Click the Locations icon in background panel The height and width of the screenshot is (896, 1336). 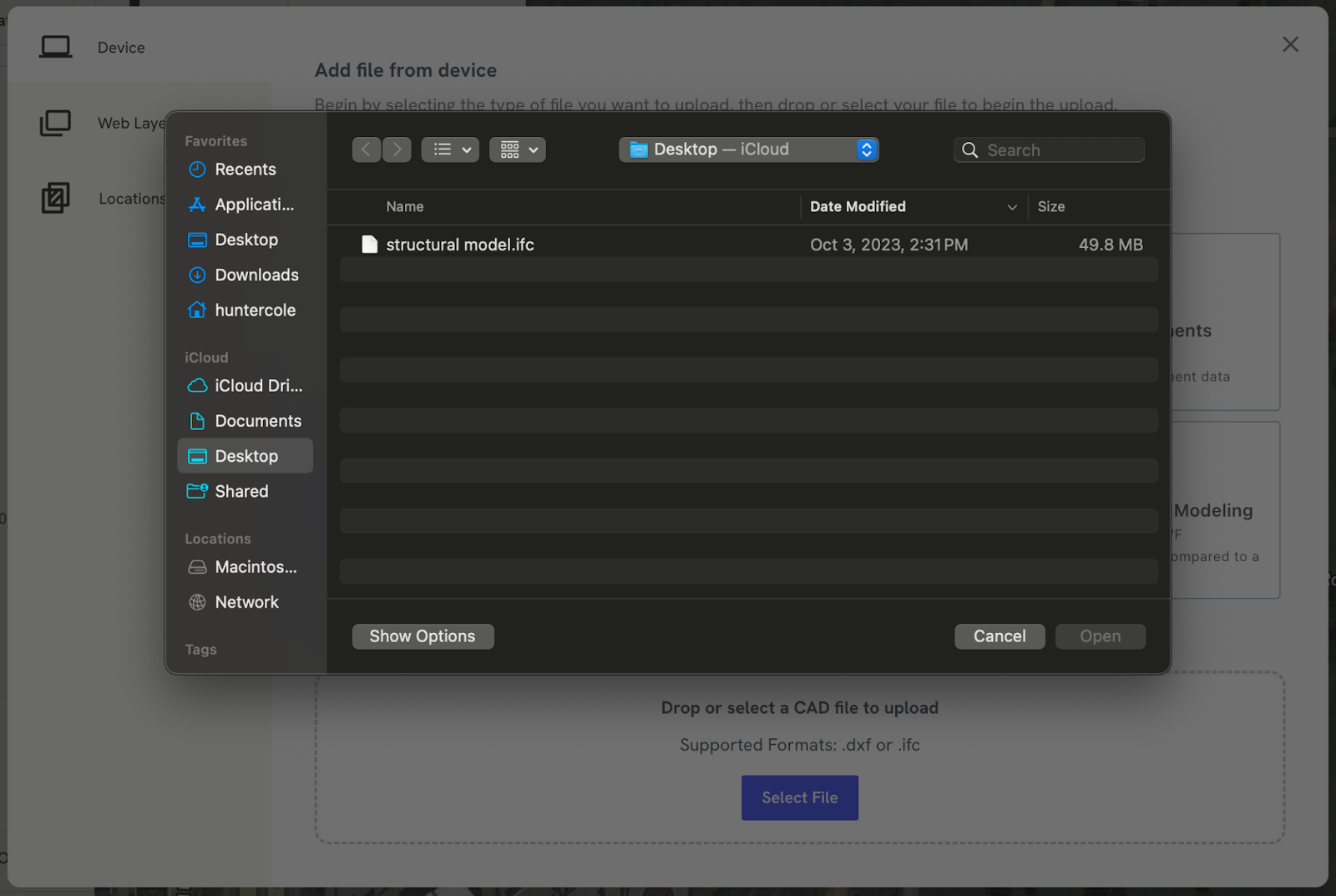click(56, 198)
